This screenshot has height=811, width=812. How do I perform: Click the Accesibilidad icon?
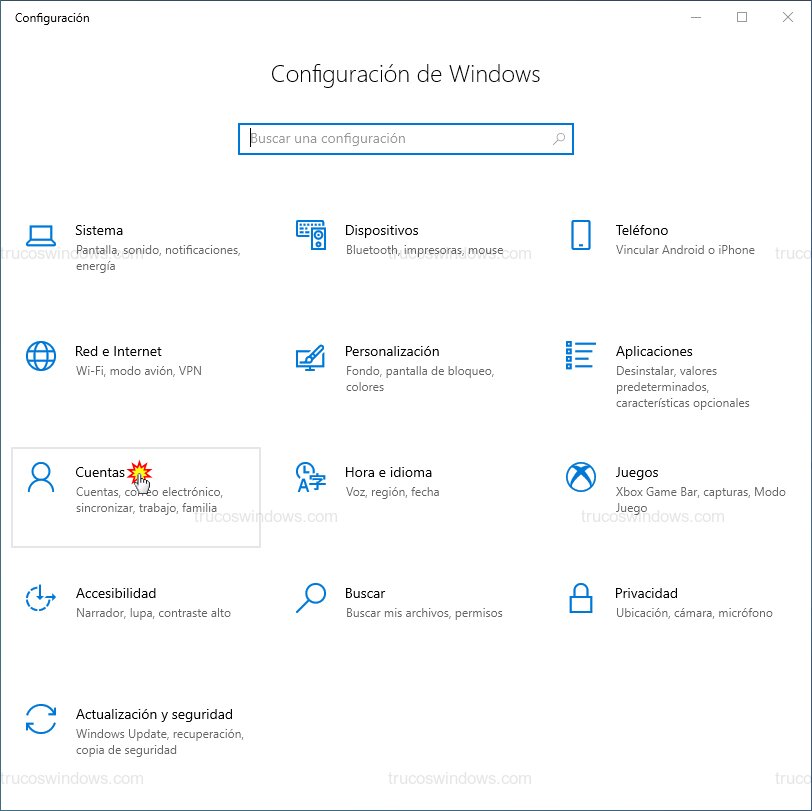40,597
